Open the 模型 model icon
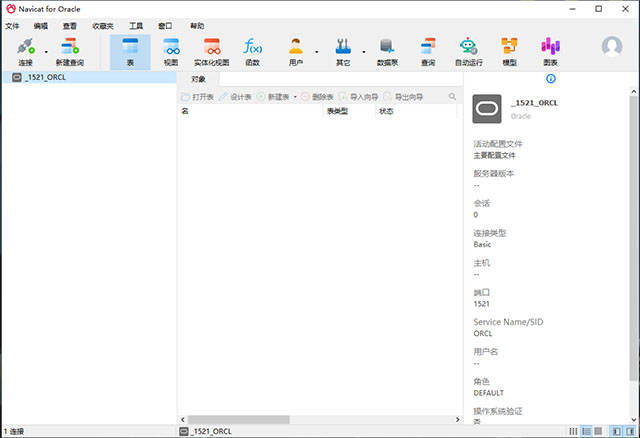Screen dimensions: 640x438 click(x=509, y=52)
